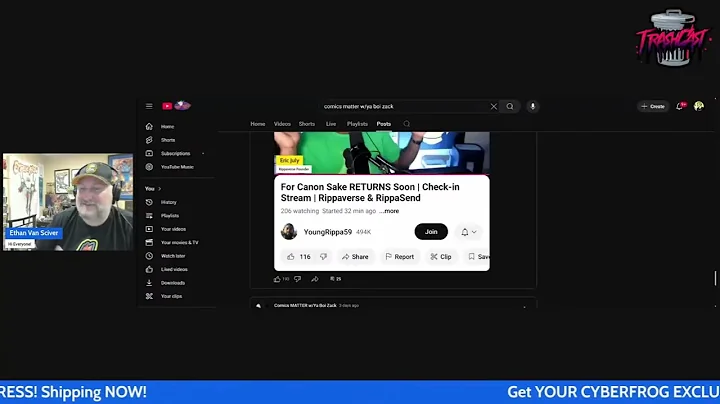Click the For Canon Sake stream title

click(370, 192)
